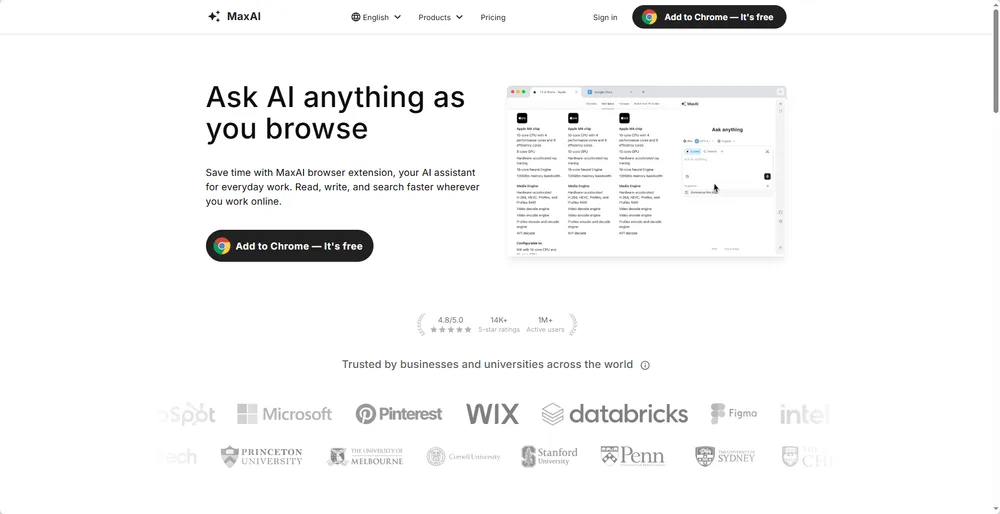Screen dimensions: 1000x514
Task: Click the Princeton University logo
Action: pyautogui.click(x=261, y=457)
